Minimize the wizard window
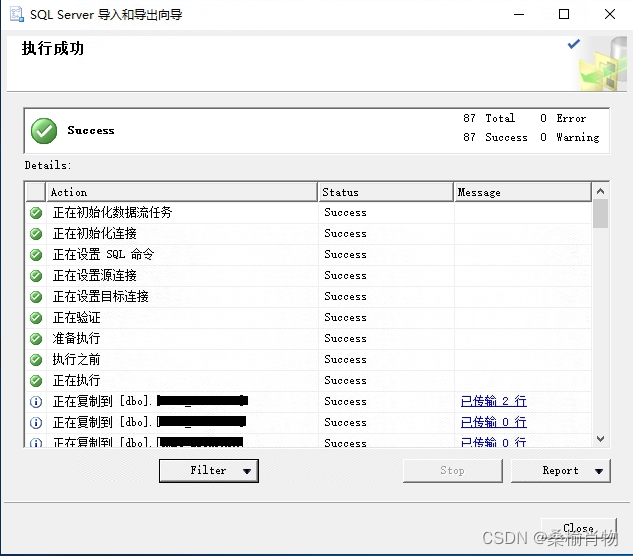 click(519, 15)
